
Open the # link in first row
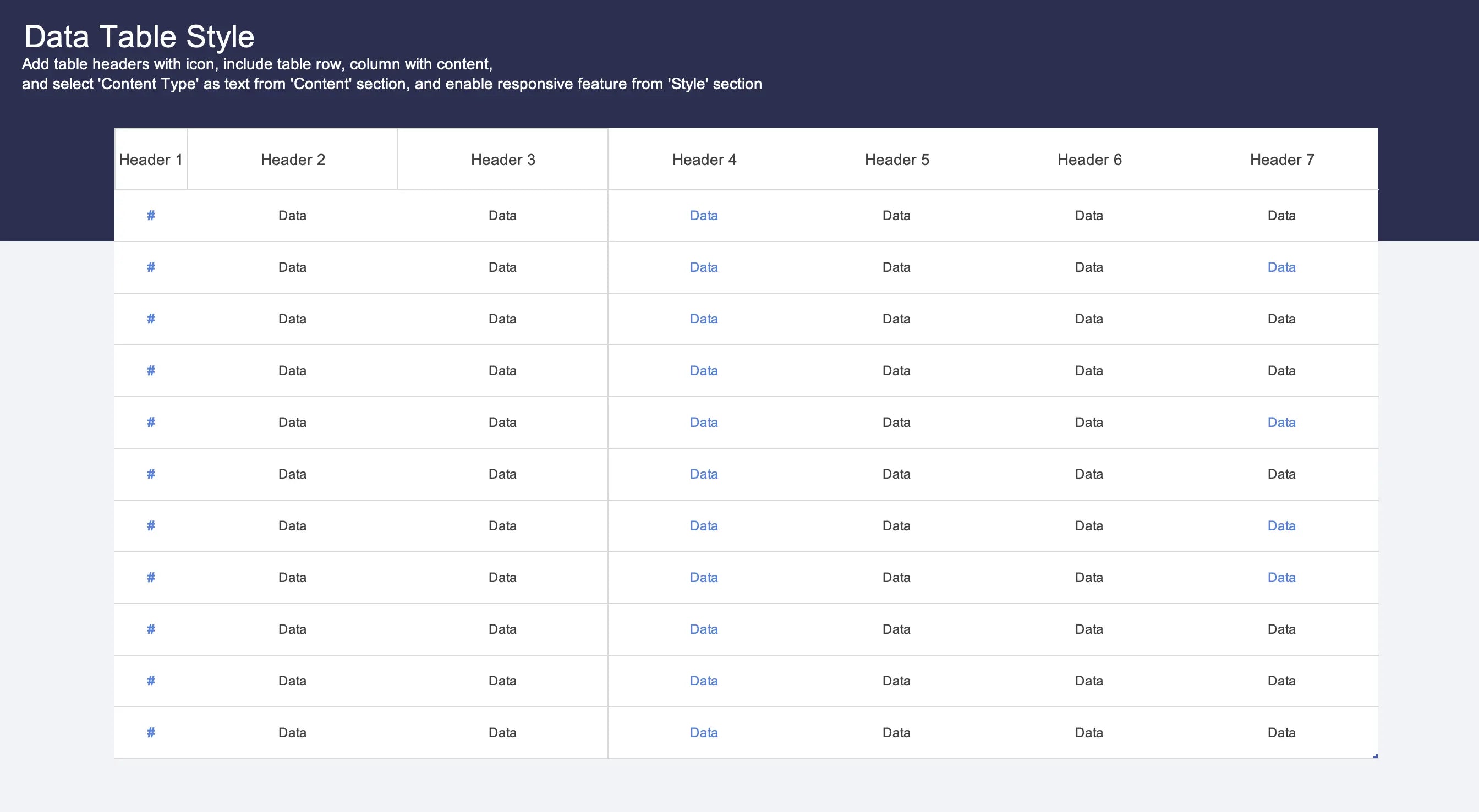coord(150,215)
